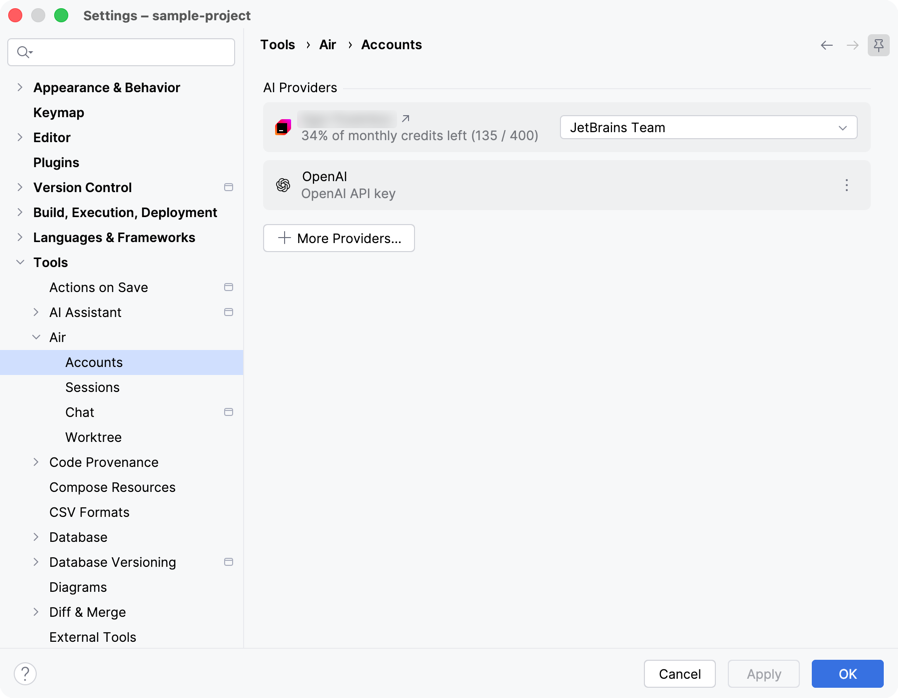The image size is (898, 698).
Task: Click the JetBrains account provider icon
Action: pos(283,127)
